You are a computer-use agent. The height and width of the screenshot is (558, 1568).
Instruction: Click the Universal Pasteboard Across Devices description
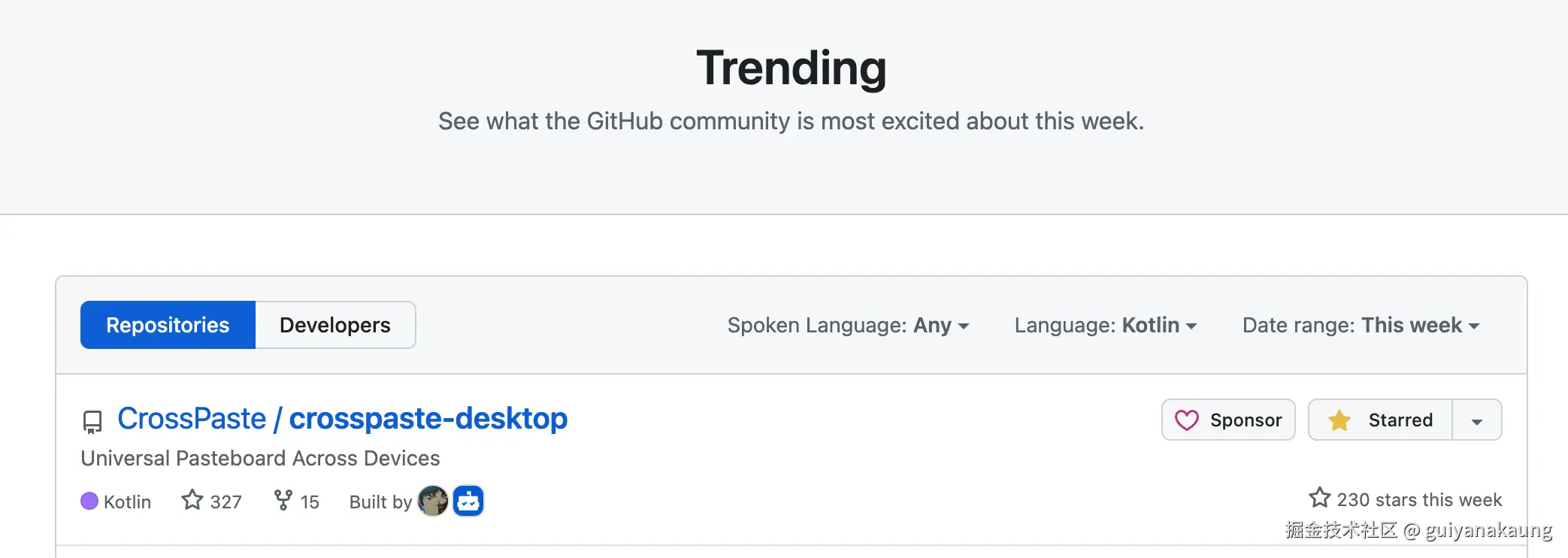click(x=260, y=458)
